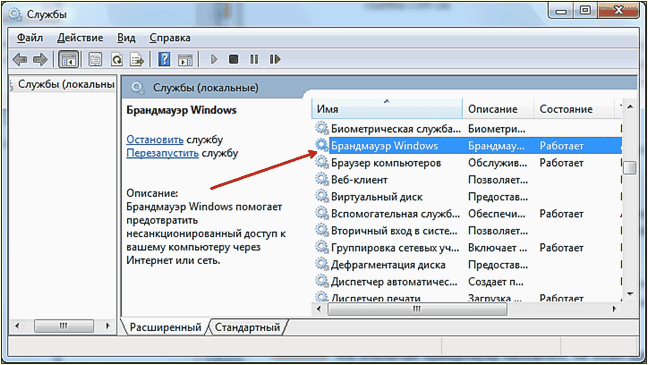Open the Вид menu

(x=126, y=38)
